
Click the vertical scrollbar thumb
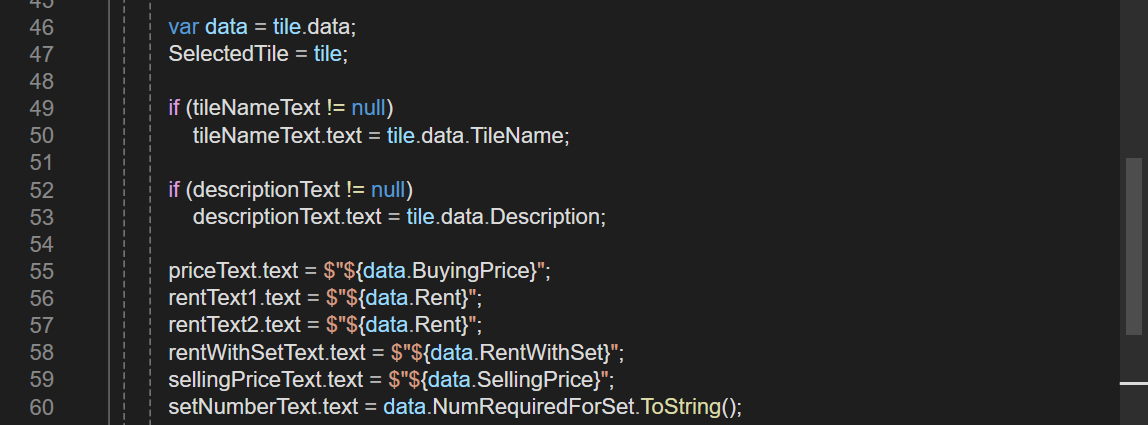[x=1133, y=247]
